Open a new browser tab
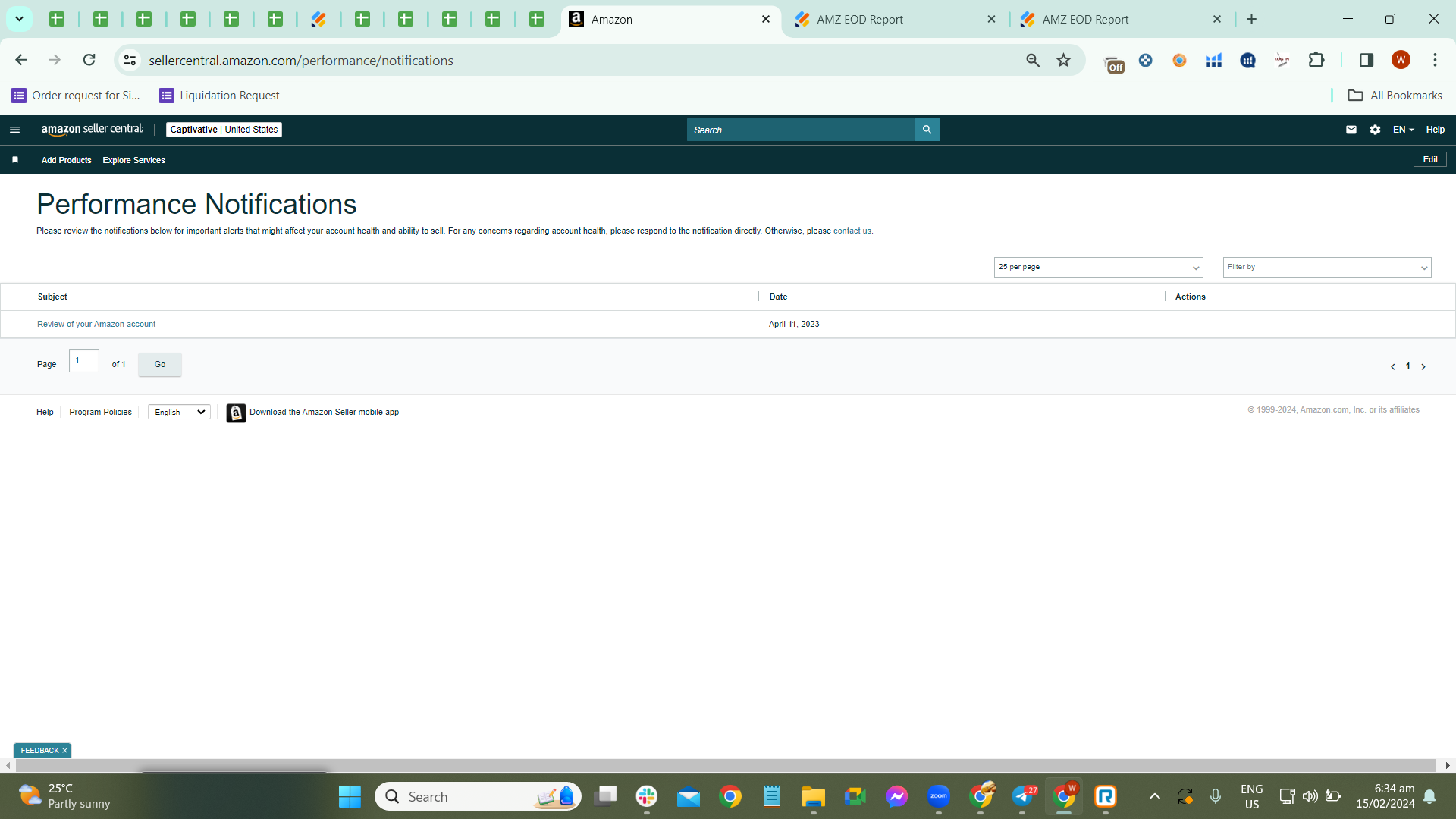Image resolution: width=1456 pixels, height=819 pixels. (x=1252, y=19)
